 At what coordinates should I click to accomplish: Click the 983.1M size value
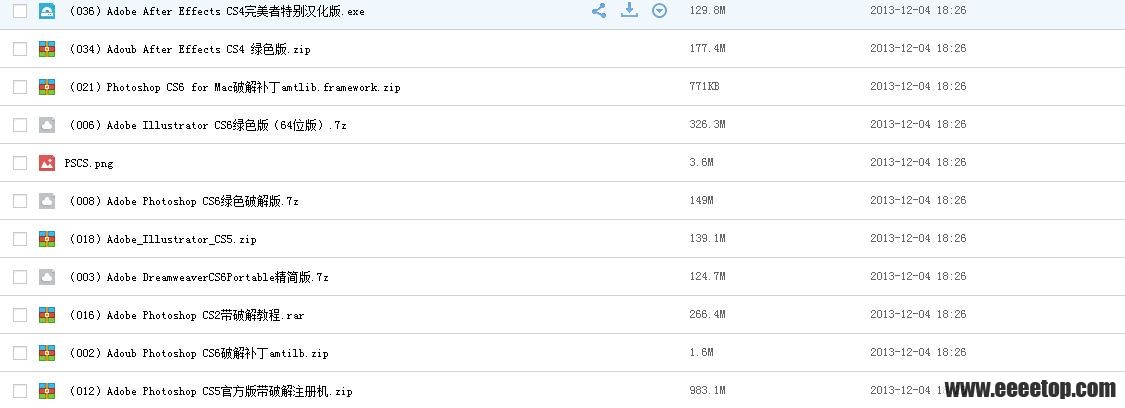pyautogui.click(x=707, y=391)
